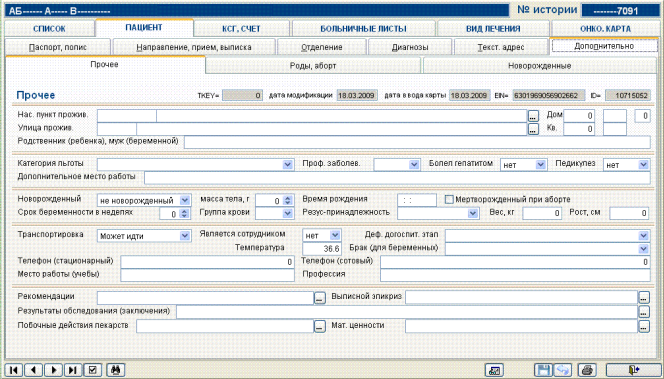Open the lookup for Нас. пункт прожив.
Screen dimensions: 664x379
pyautogui.click(x=533, y=116)
